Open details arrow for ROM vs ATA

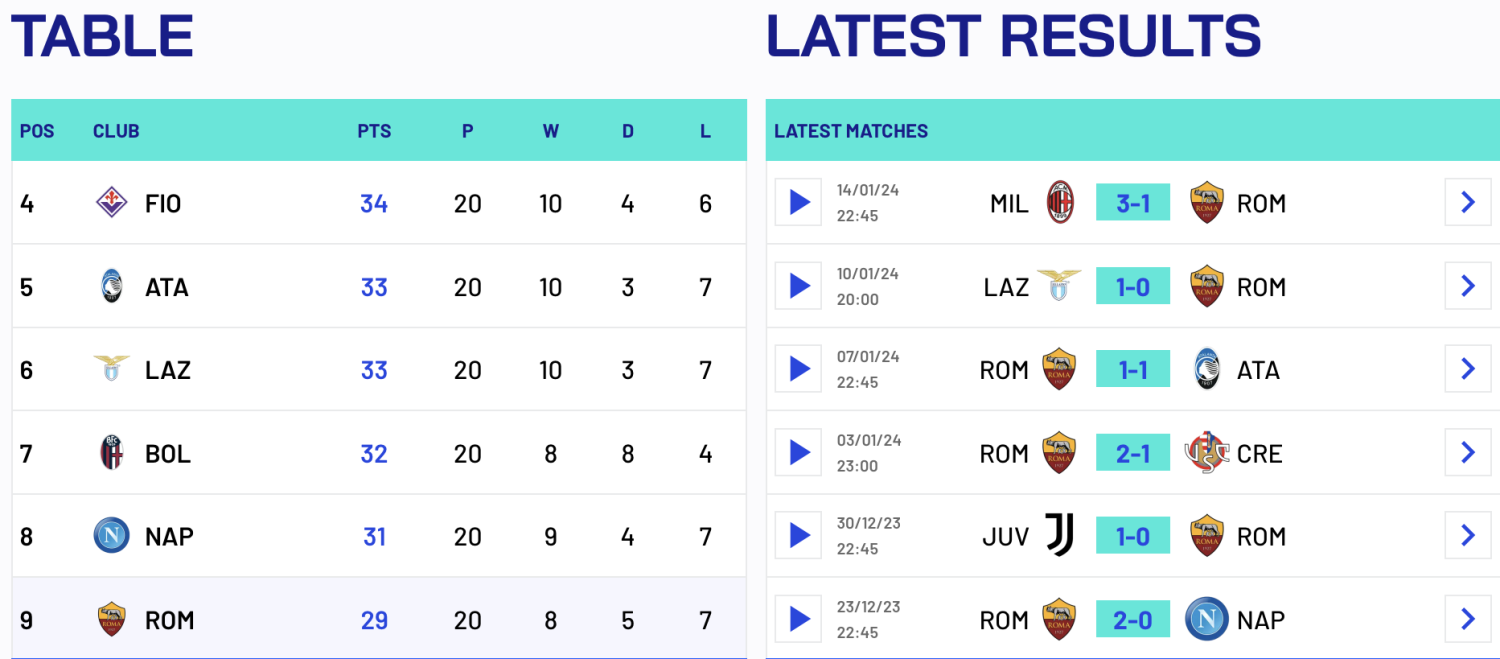1467,370
